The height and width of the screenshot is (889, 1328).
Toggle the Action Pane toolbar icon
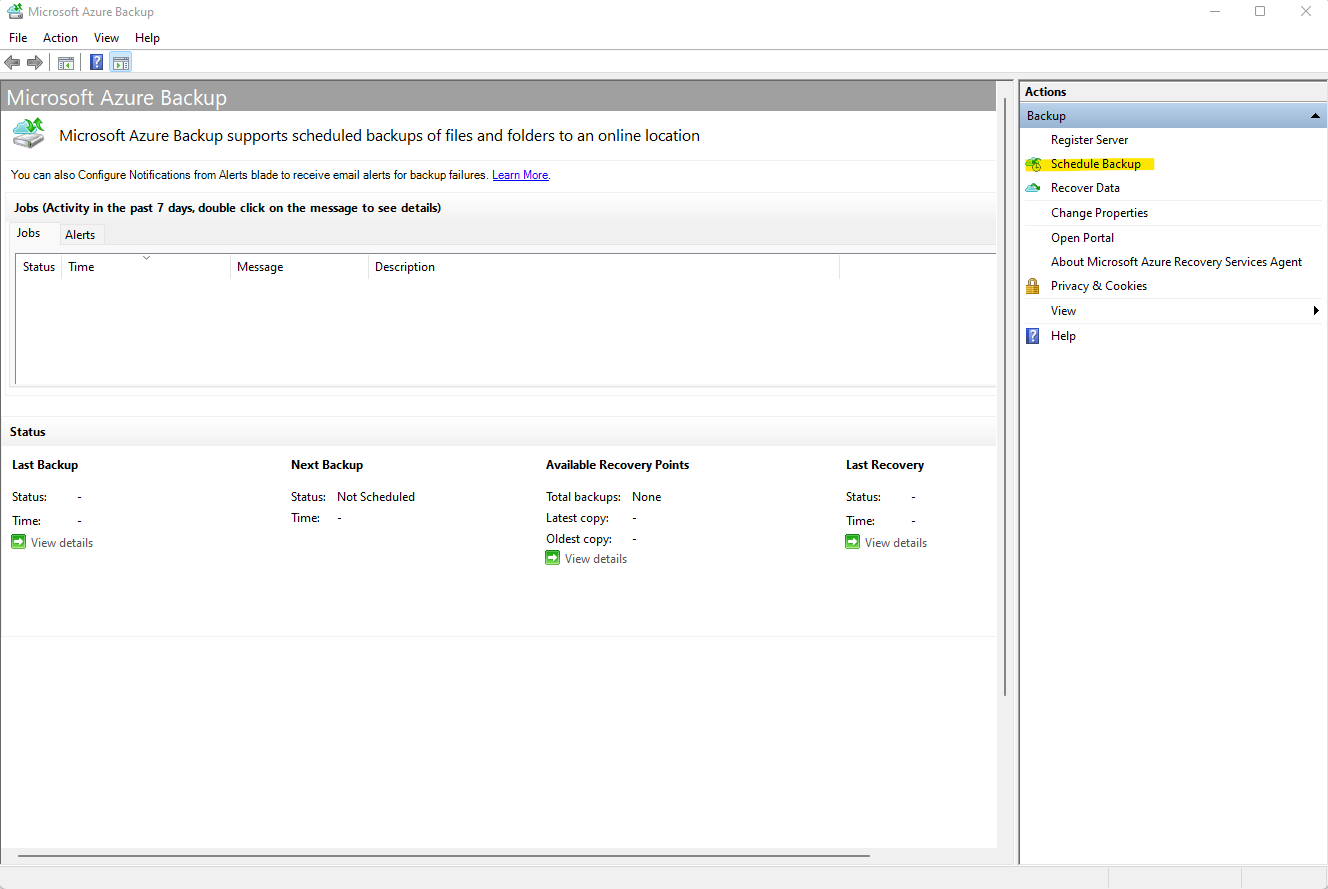coord(121,62)
